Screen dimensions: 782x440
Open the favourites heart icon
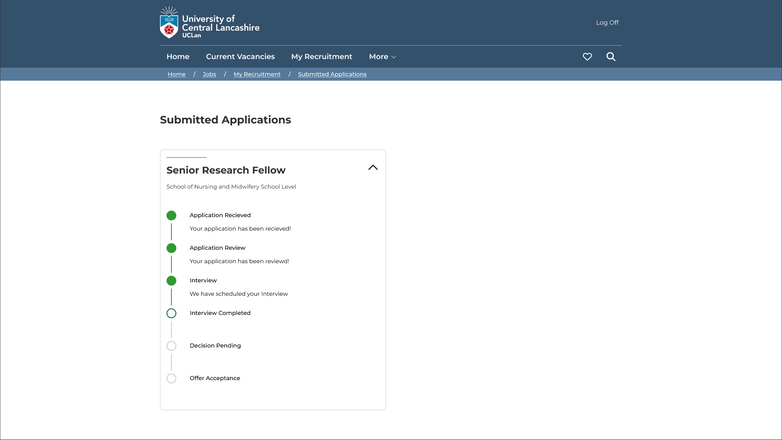coord(587,57)
